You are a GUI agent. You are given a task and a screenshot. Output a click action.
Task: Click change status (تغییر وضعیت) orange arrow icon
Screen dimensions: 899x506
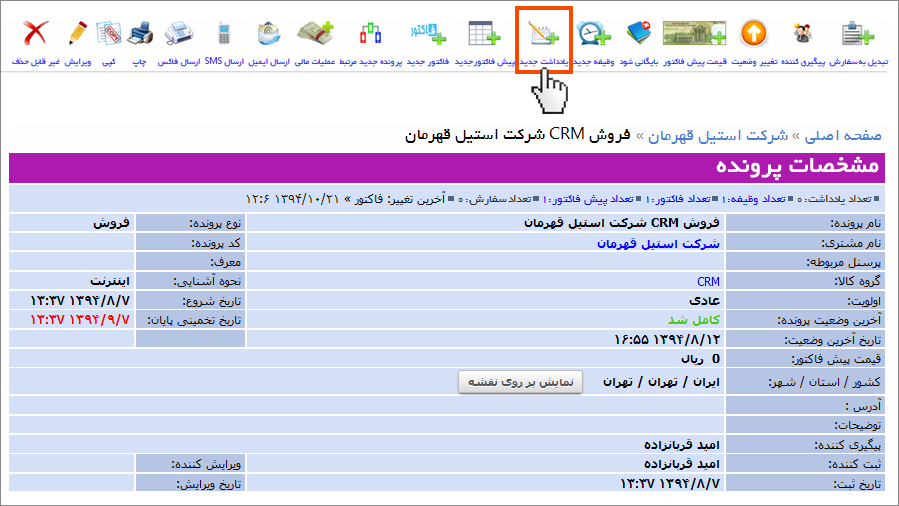(754, 33)
